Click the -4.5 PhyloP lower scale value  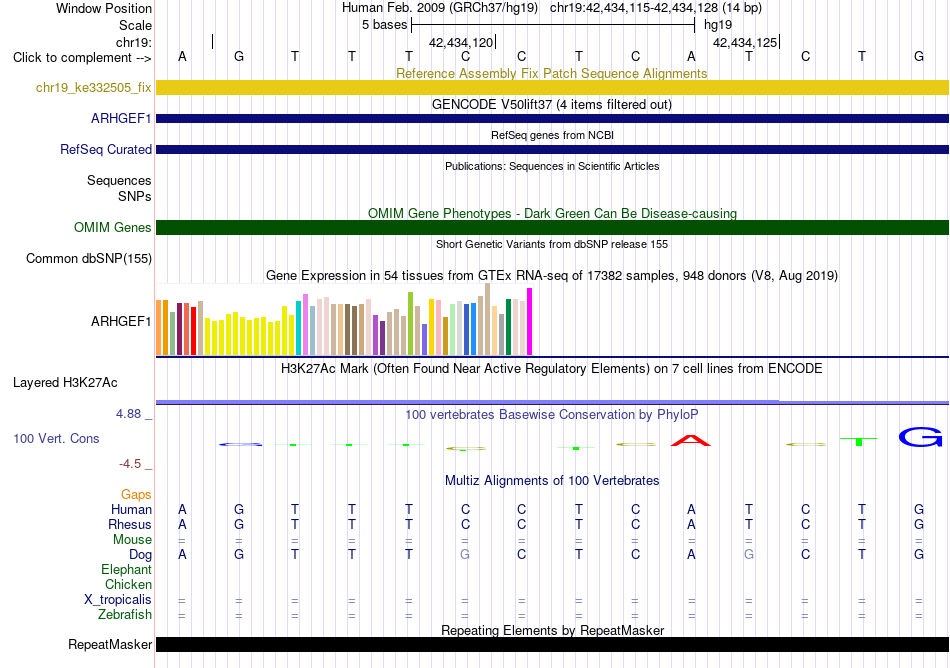click(x=130, y=464)
